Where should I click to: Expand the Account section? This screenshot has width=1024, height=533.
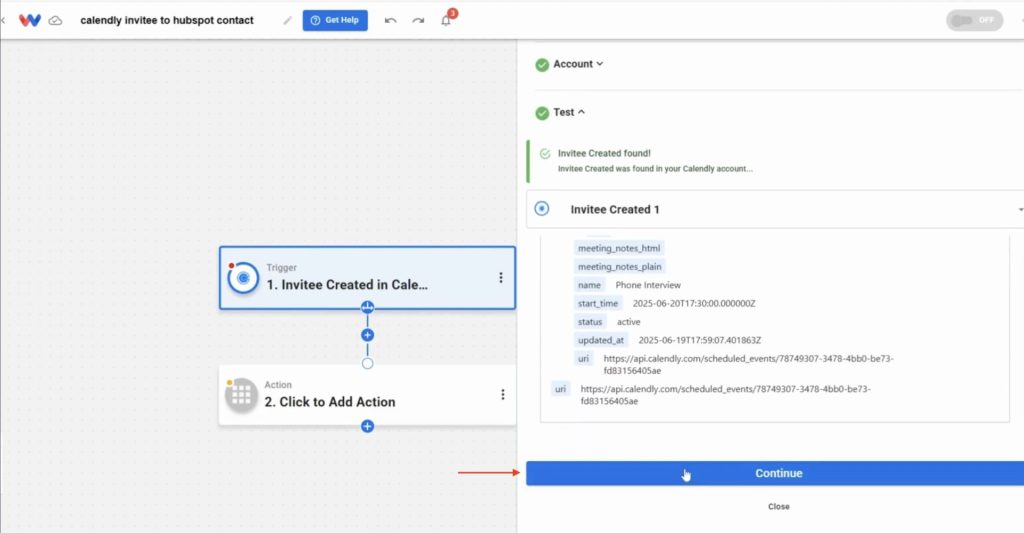[578, 64]
